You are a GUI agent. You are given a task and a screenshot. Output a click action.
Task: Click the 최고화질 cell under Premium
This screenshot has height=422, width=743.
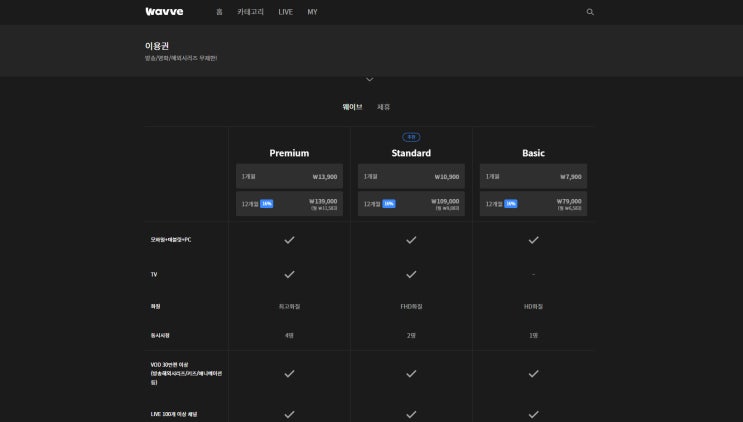pyautogui.click(x=290, y=306)
